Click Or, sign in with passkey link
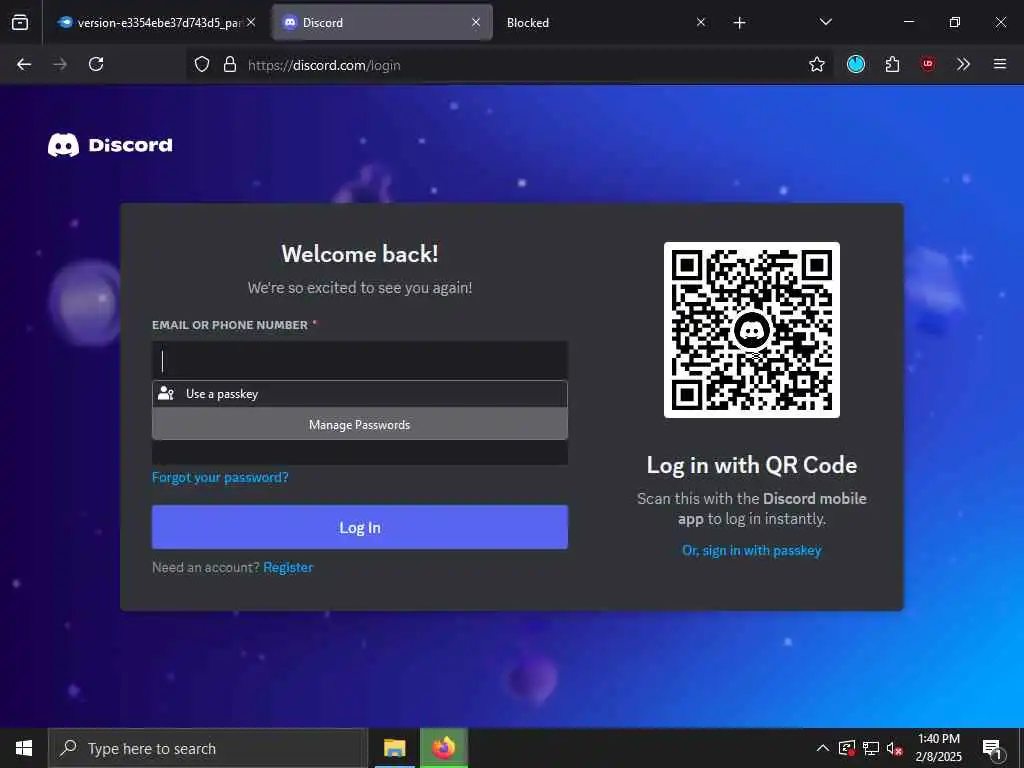This screenshot has width=1024, height=768. tap(752, 551)
